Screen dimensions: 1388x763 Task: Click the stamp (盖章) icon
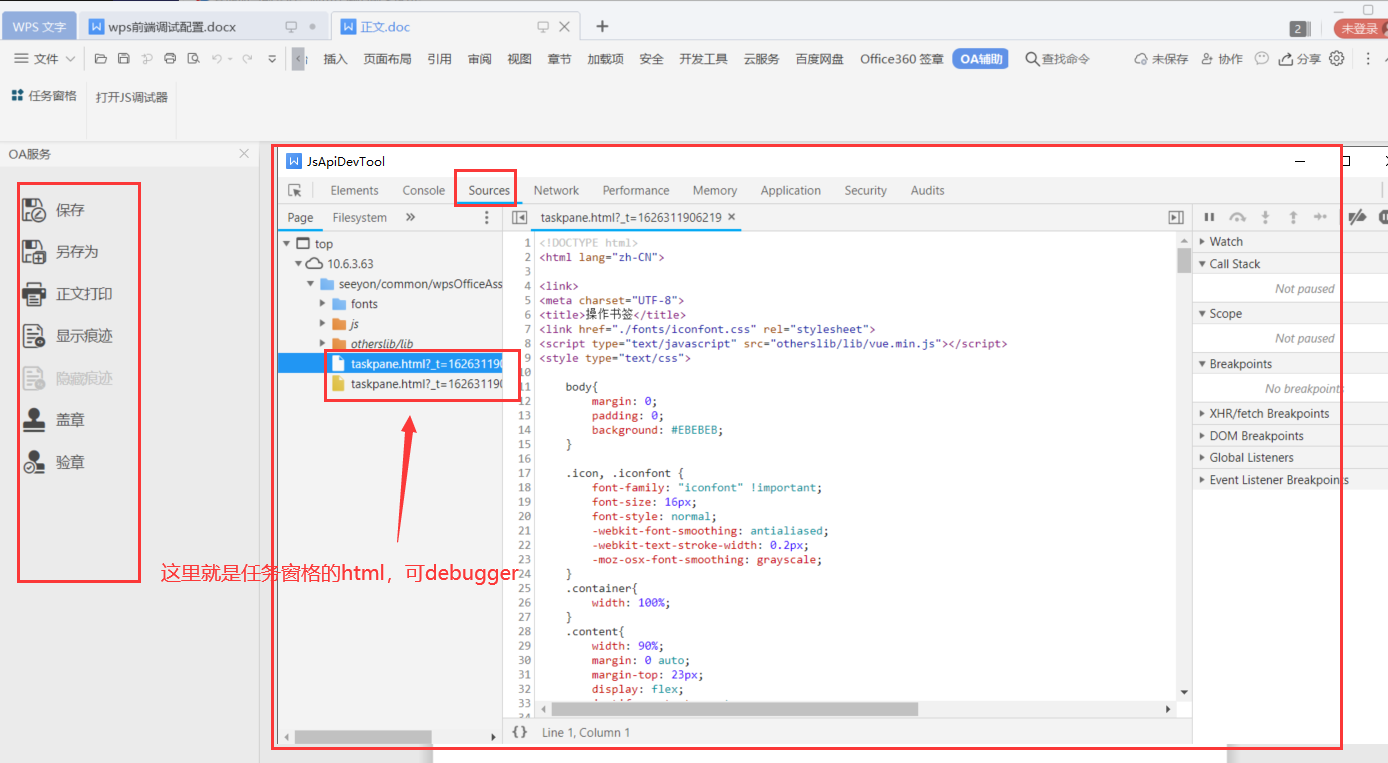tap(35, 420)
